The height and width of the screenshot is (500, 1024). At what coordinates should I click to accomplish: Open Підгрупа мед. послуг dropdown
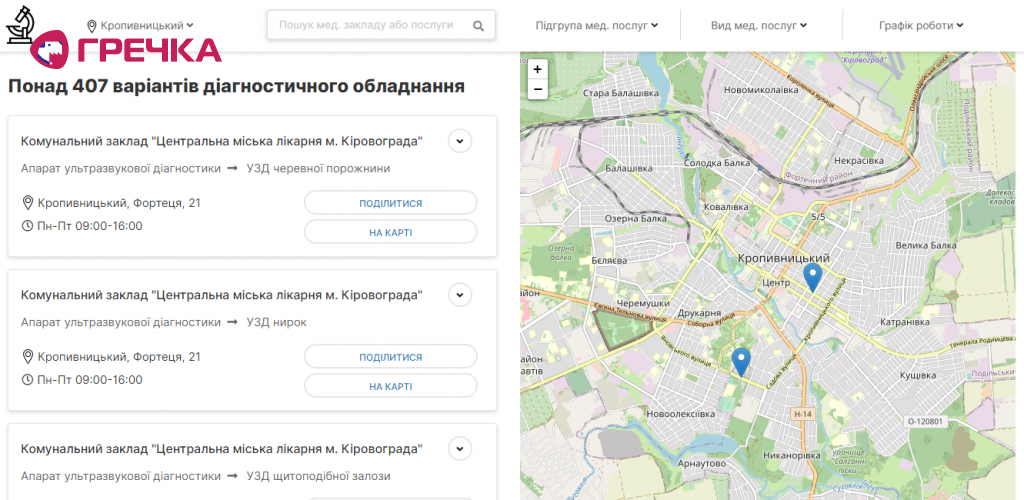597,25
